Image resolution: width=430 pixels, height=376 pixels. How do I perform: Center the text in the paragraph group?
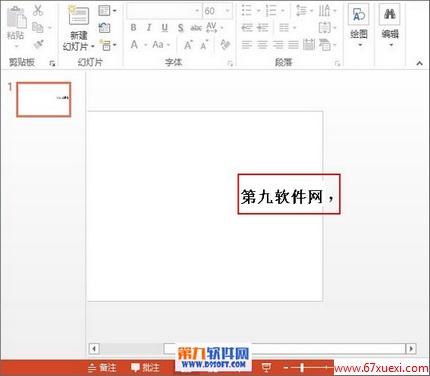click(262, 45)
